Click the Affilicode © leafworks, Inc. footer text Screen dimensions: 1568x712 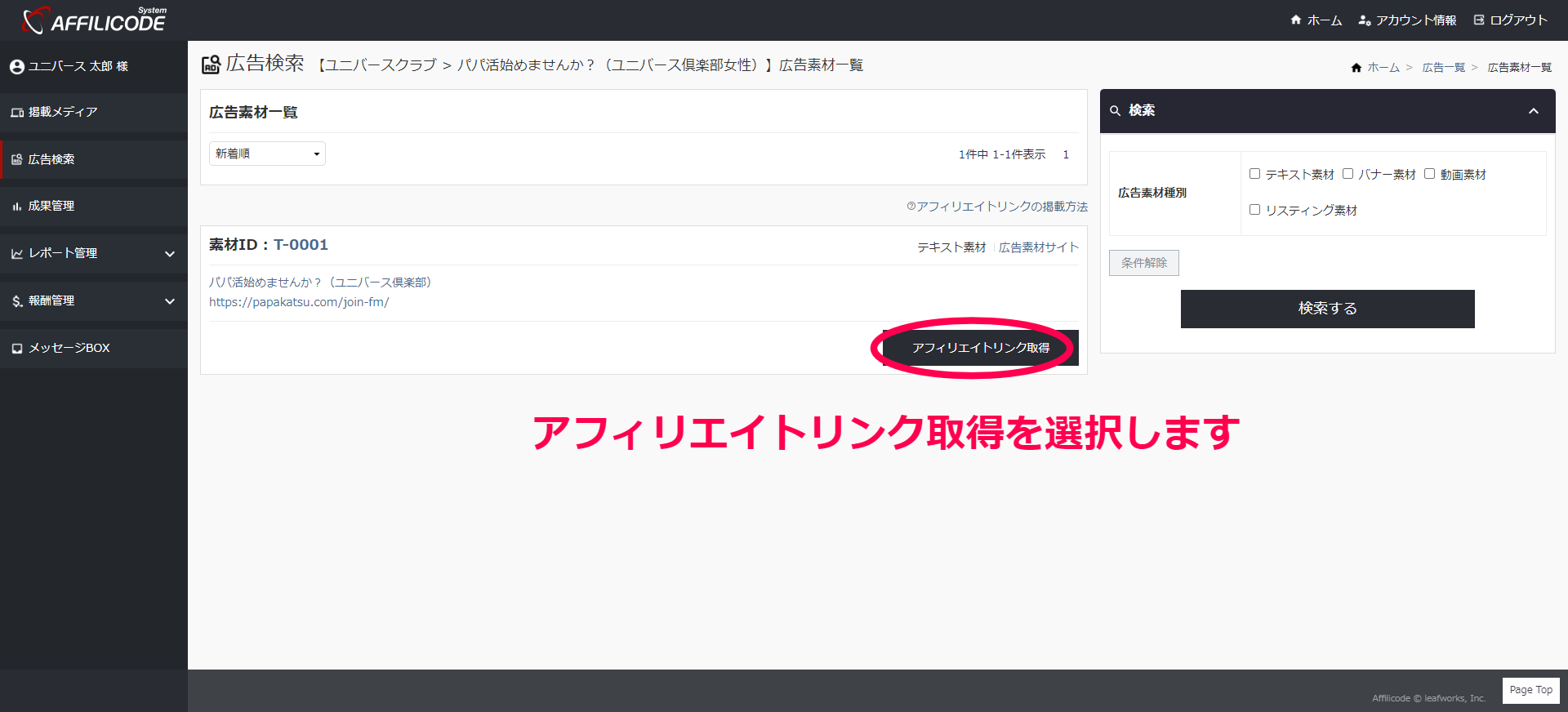1429,698
